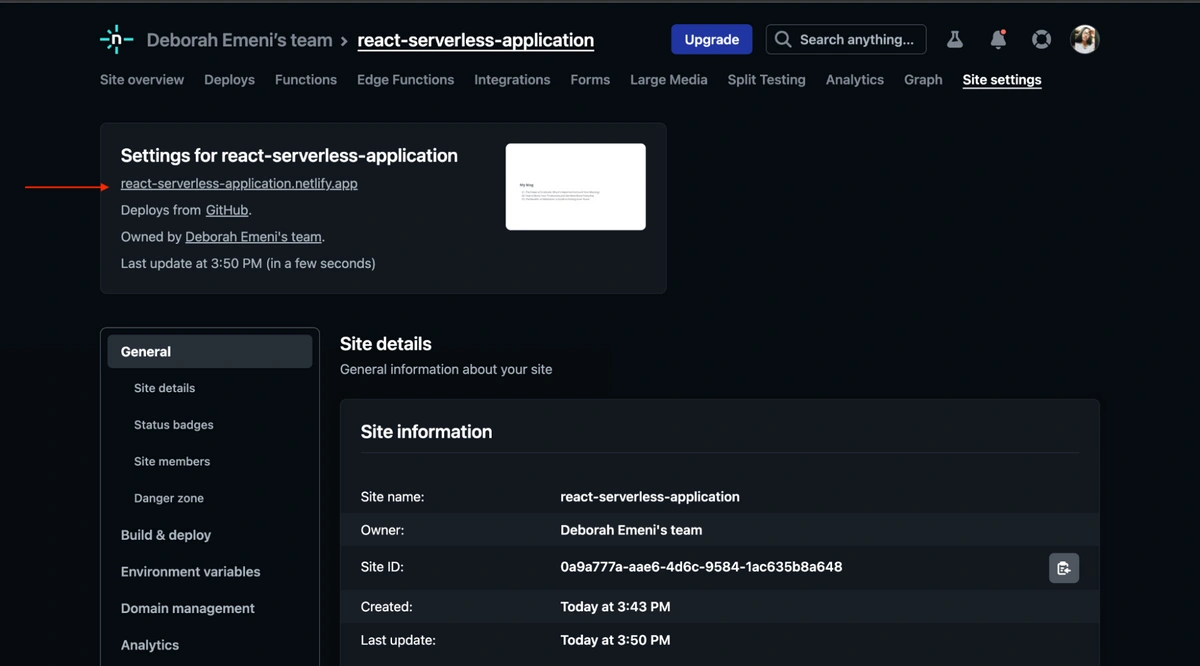Open the Large Media tab
The image size is (1200, 666).
[x=669, y=80]
